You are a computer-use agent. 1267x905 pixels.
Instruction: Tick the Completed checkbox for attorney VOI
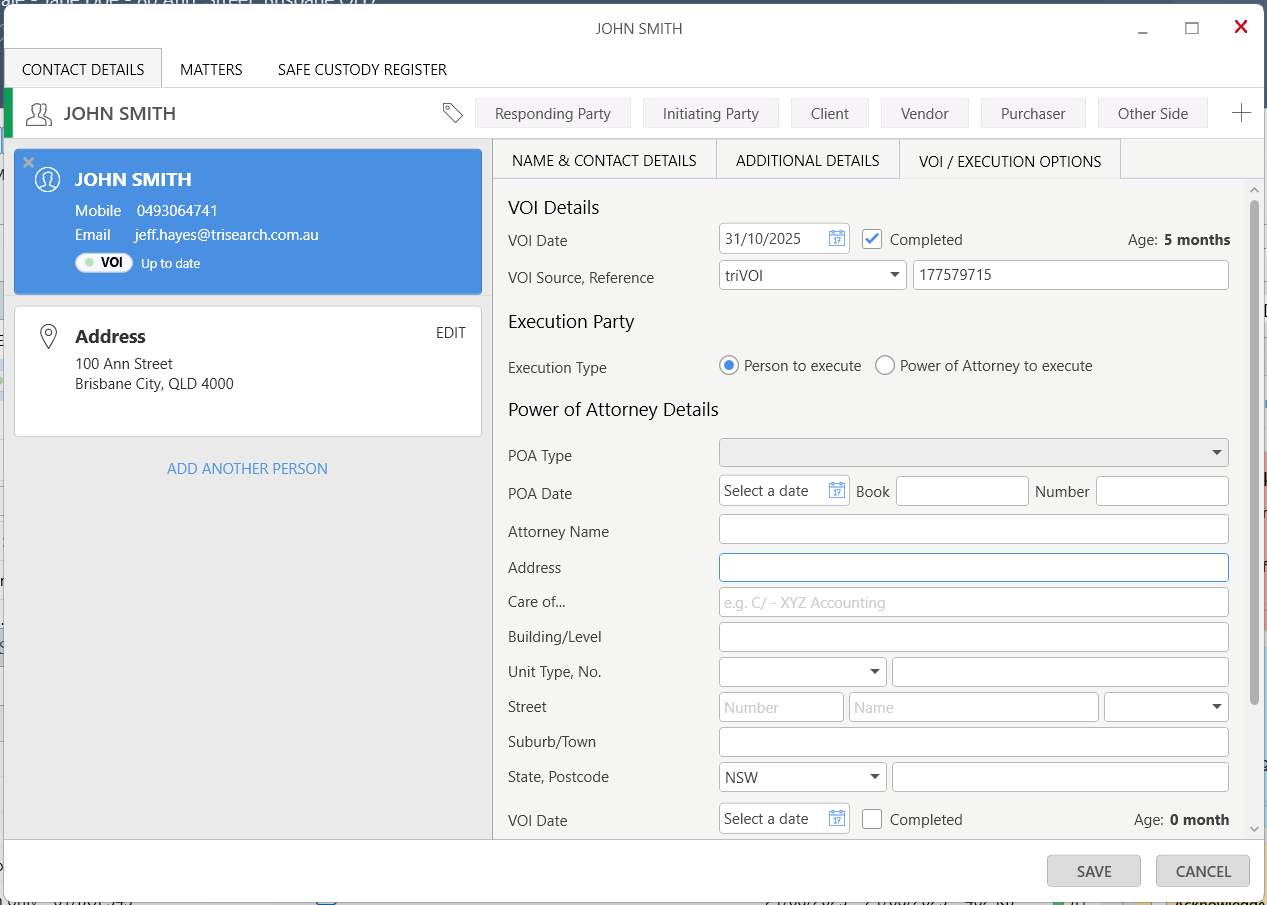click(x=872, y=819)
